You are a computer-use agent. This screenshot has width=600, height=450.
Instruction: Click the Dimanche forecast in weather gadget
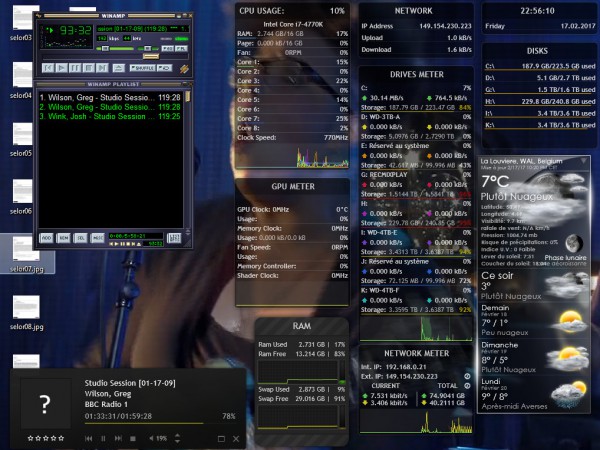pos(534,357)
